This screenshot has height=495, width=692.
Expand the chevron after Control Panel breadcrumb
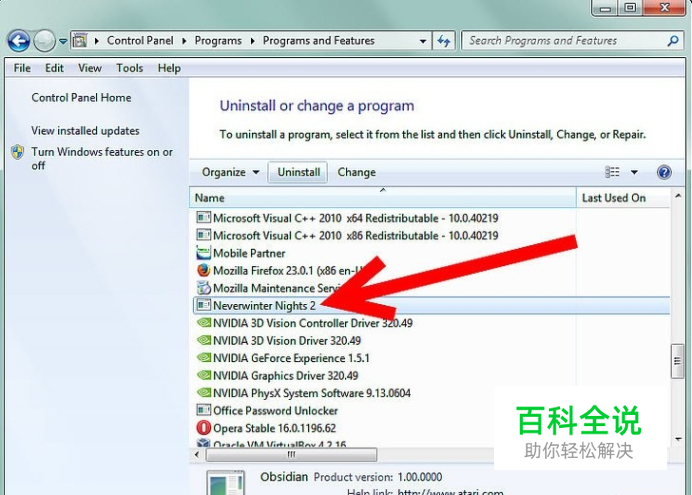[x=184, y=41]
